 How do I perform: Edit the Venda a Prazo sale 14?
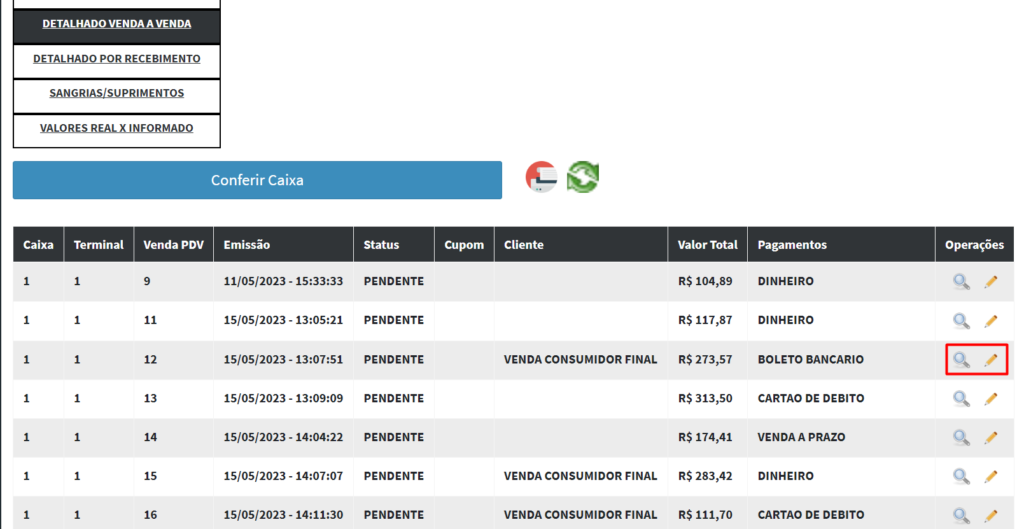991,438
